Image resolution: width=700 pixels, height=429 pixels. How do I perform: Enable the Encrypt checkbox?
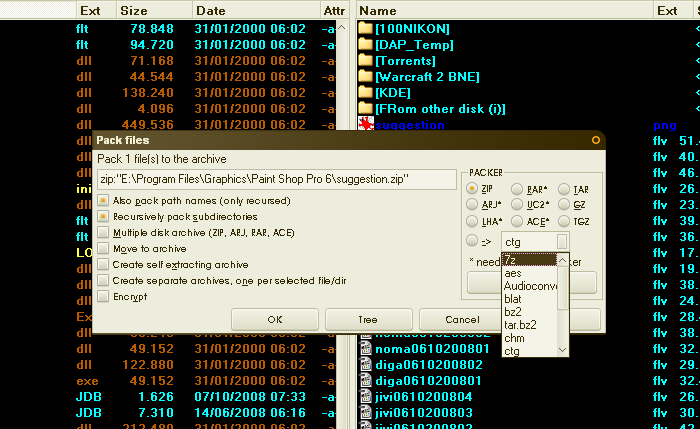coord(103,297)
